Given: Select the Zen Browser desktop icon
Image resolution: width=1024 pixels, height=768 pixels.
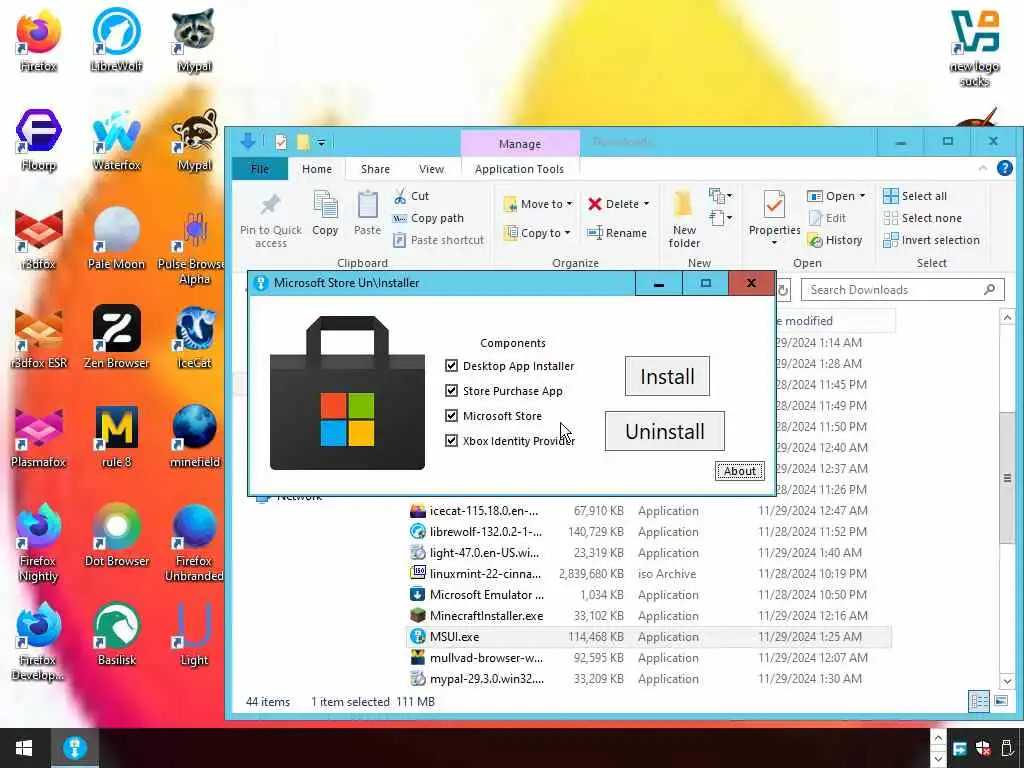Looking at the screenshot, I should pyautogui.click(x=116, y=337).
